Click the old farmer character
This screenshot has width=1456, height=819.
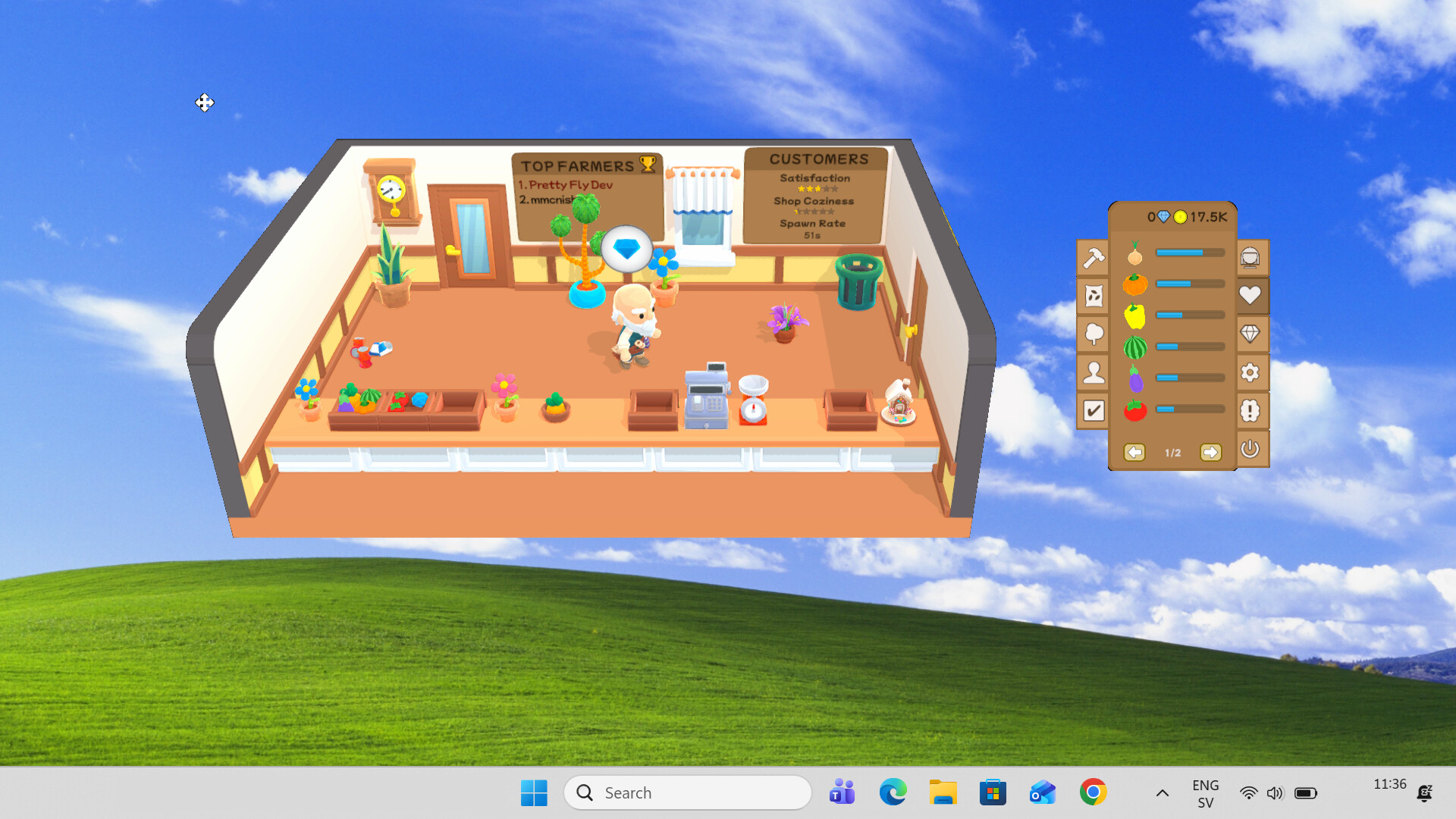pyautogui.click(x=635, y=326)
